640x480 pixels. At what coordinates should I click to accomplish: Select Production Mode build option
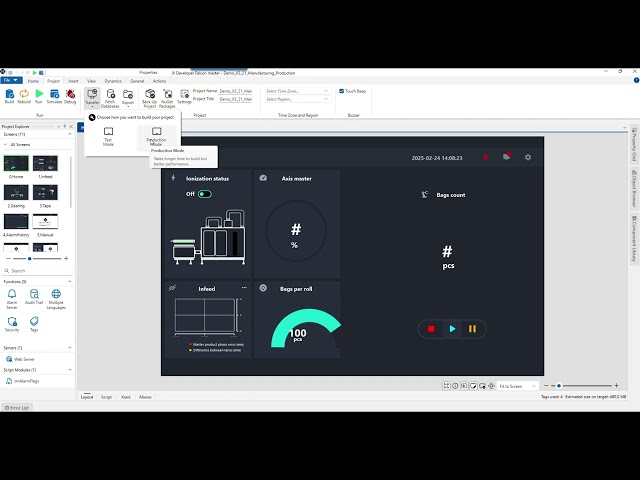[157, 135]
